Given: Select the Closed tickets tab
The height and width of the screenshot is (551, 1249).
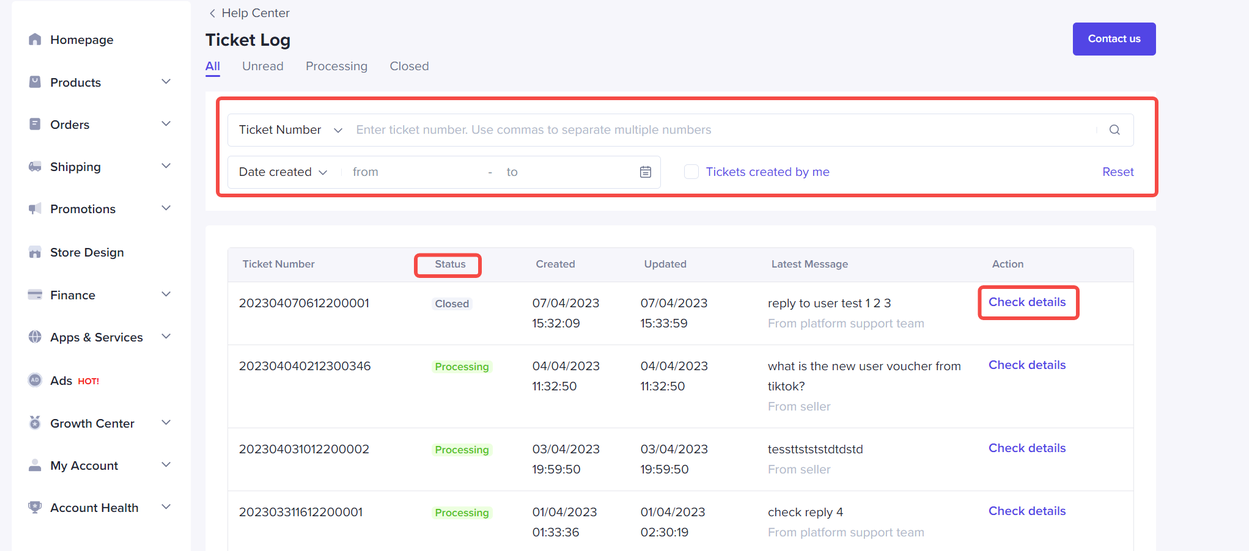Looking at the screenshot, I should click(409, 66).
